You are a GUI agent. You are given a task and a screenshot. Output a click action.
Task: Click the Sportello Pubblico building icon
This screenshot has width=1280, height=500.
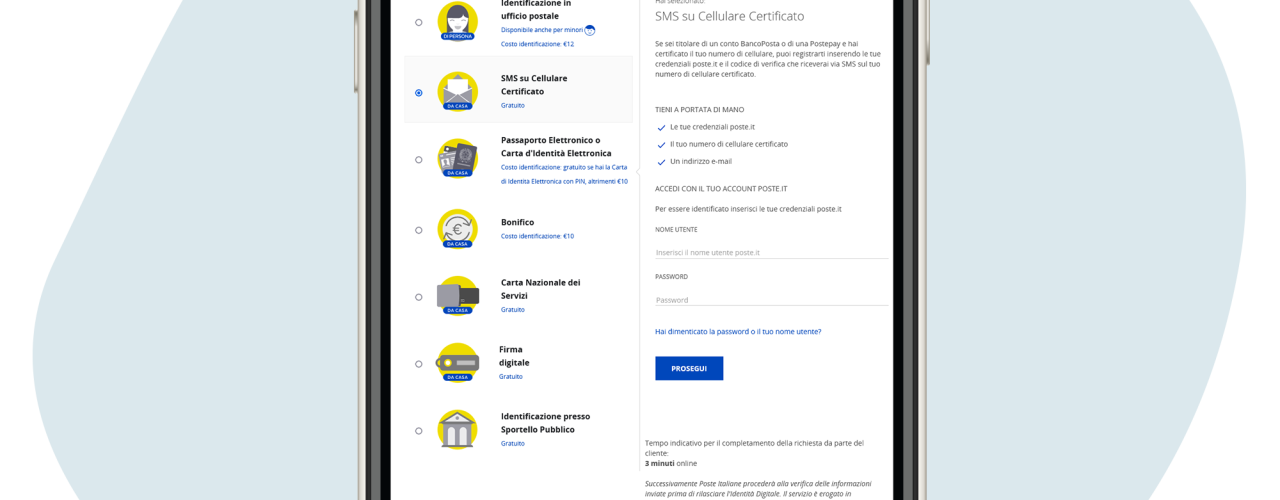[457, 429]
